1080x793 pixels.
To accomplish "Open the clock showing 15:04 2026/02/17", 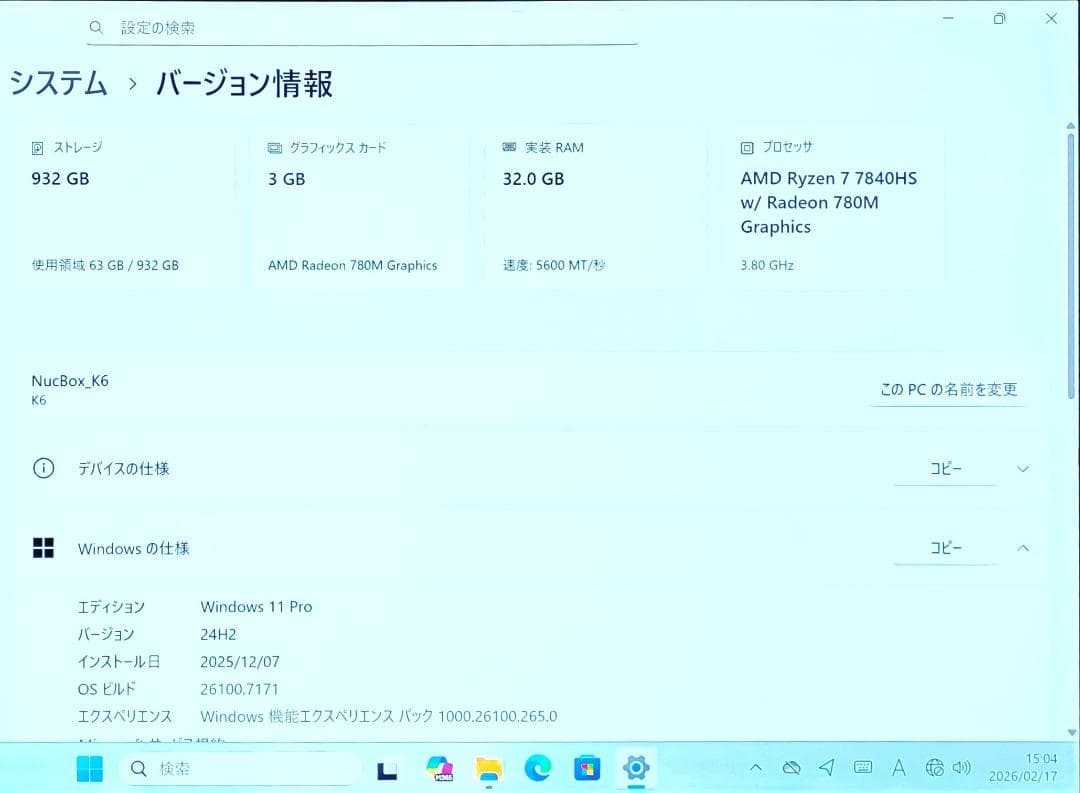I will click(x=1023, y=768).
